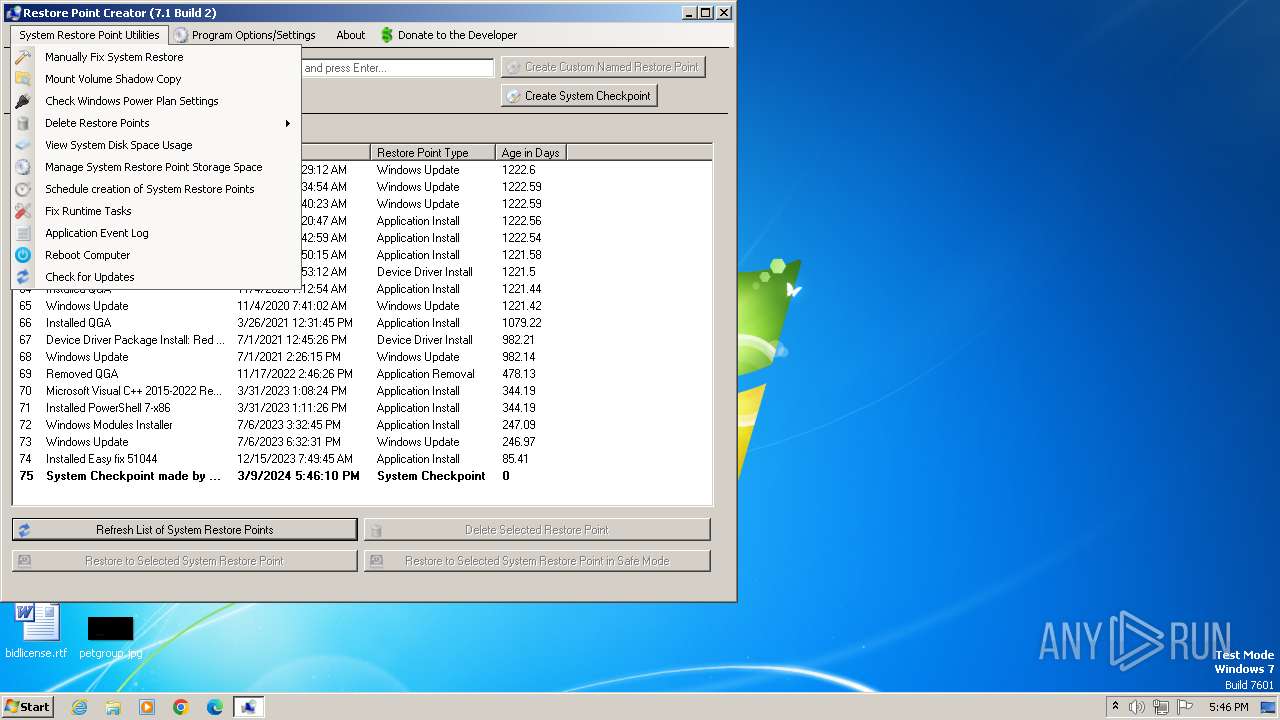
Task: Click Create System Checkpoint button
Action: (x=579, y=96)
